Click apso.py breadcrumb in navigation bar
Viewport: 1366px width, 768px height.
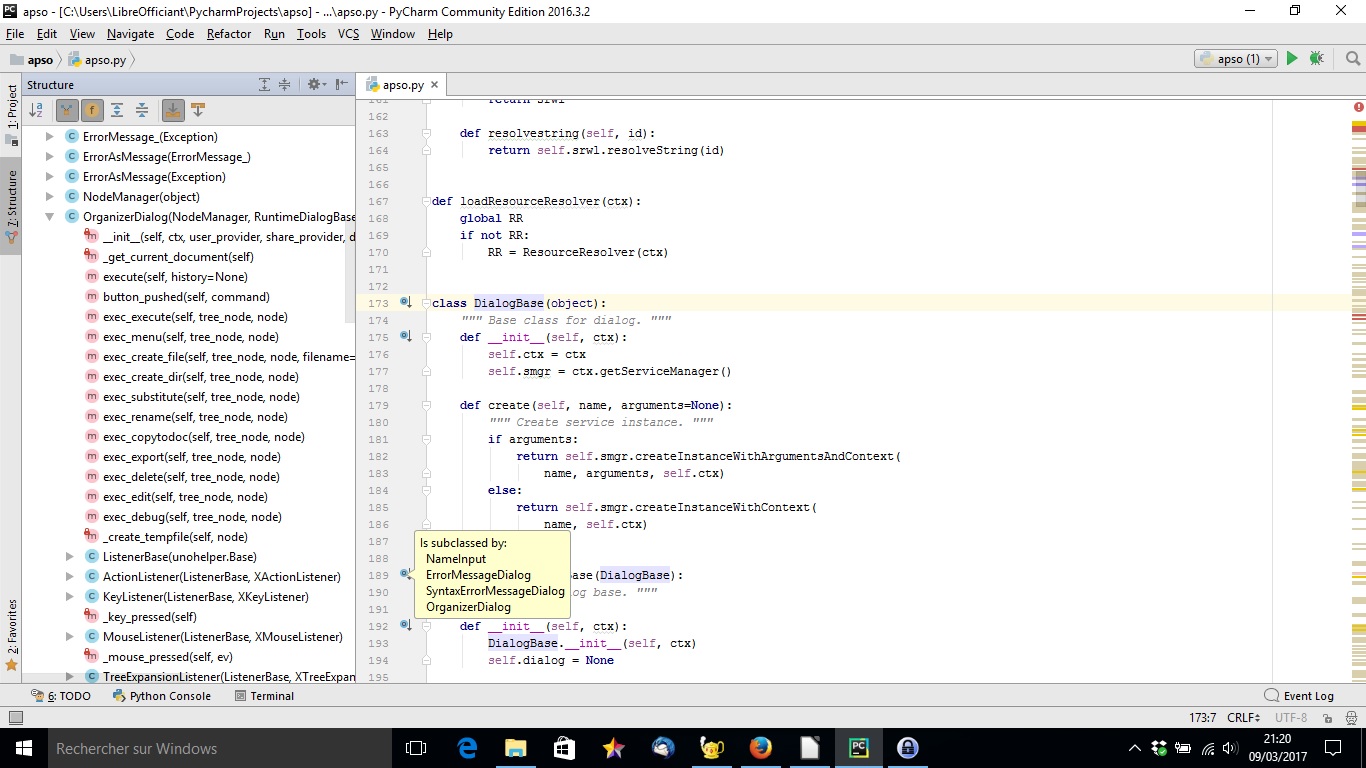97,59
